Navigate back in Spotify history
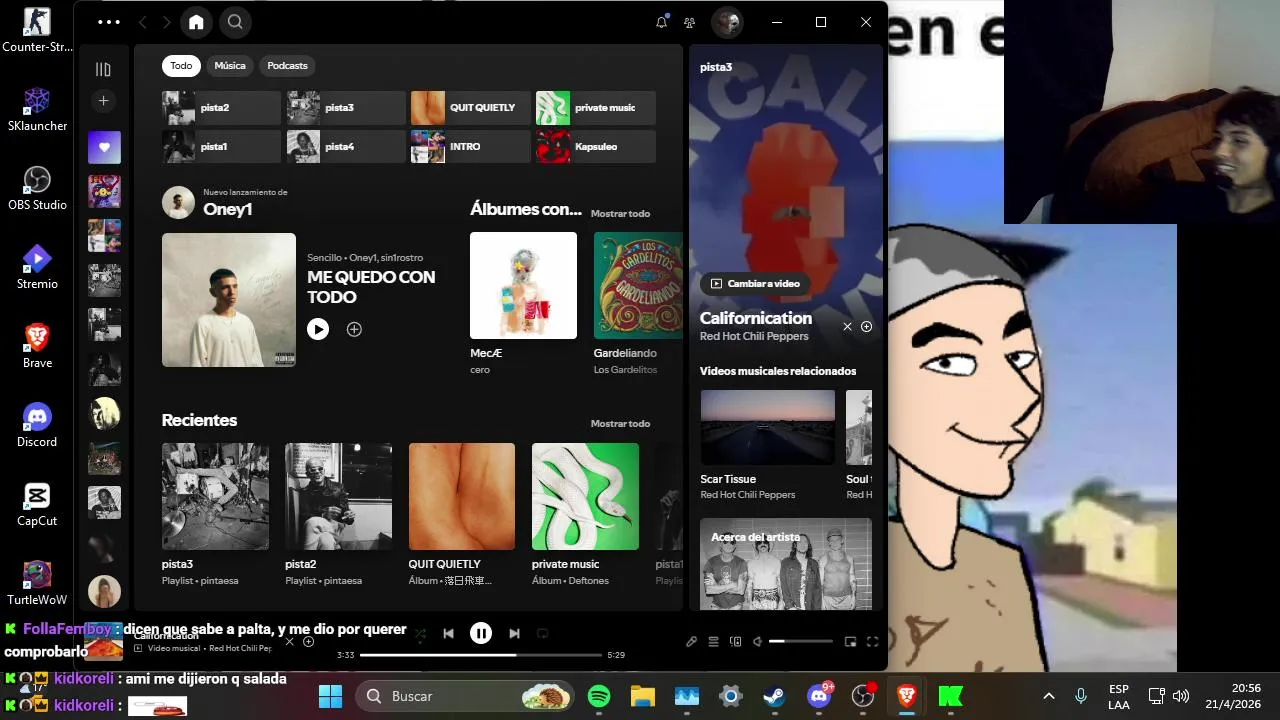Screen dimensions: 1280x720 pos(142,22)
